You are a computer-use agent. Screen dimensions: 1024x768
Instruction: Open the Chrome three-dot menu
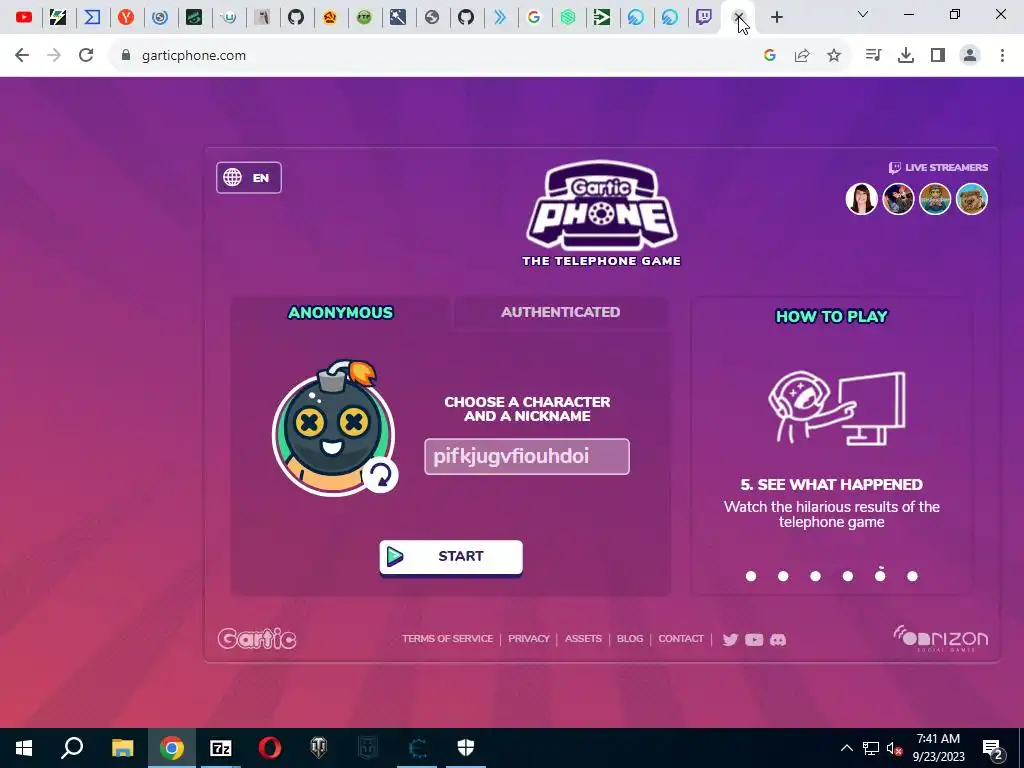tap(1002, 56)
